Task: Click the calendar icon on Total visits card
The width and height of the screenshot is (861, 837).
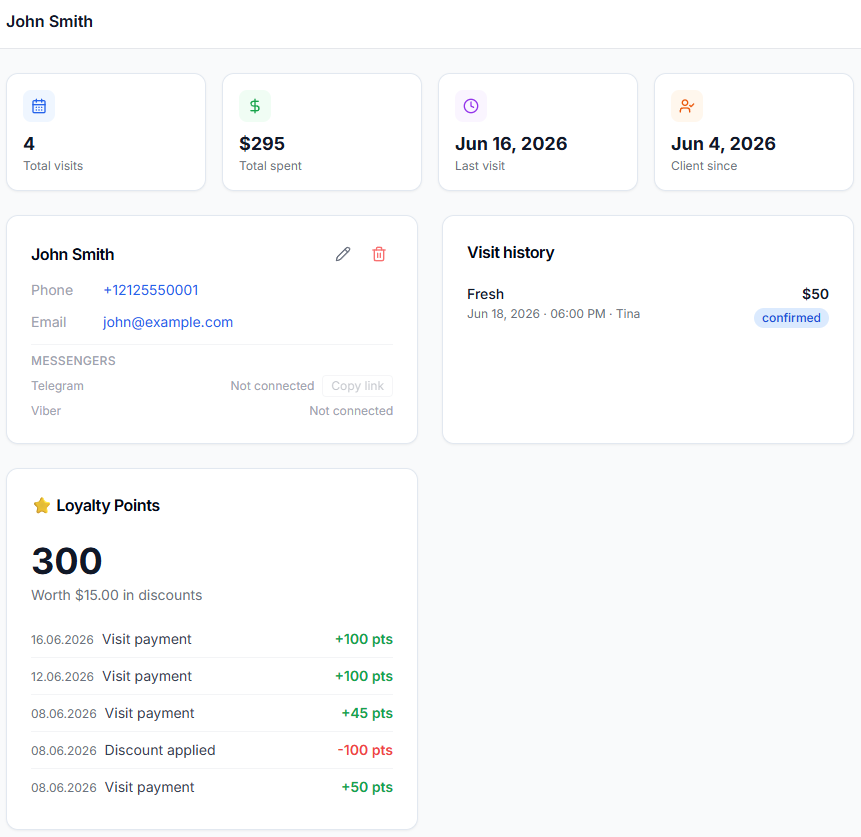Action: (39, 106)
